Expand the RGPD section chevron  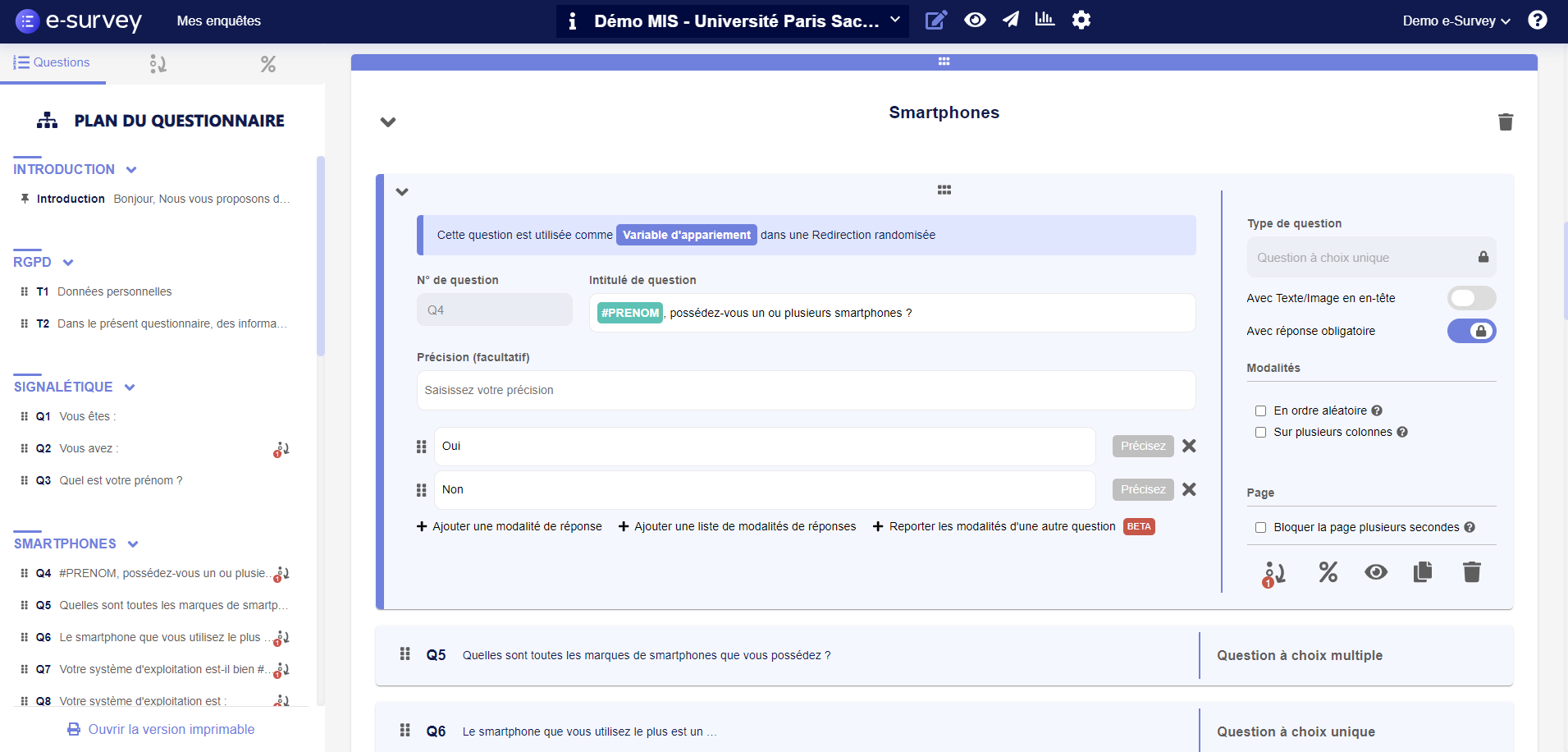[x=66, y=262]
